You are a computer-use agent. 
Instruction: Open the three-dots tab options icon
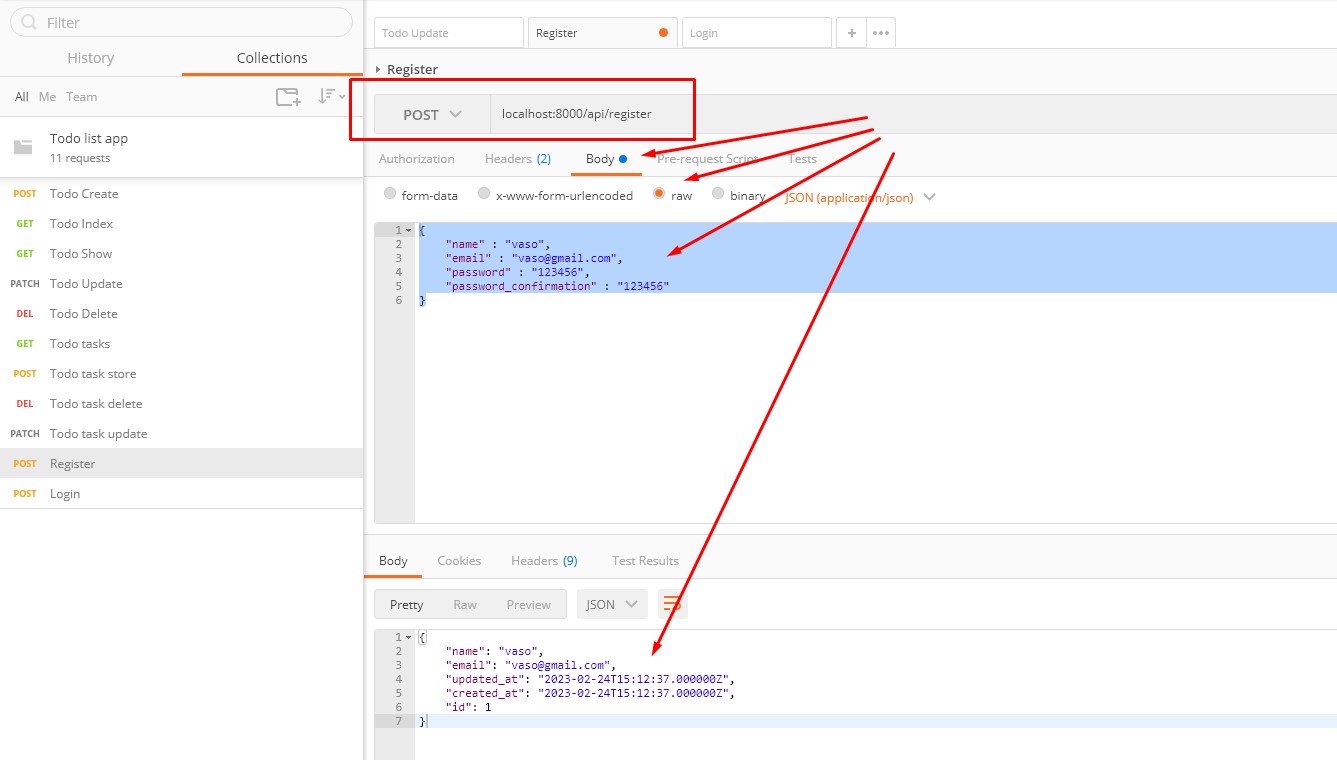[881, 33]
